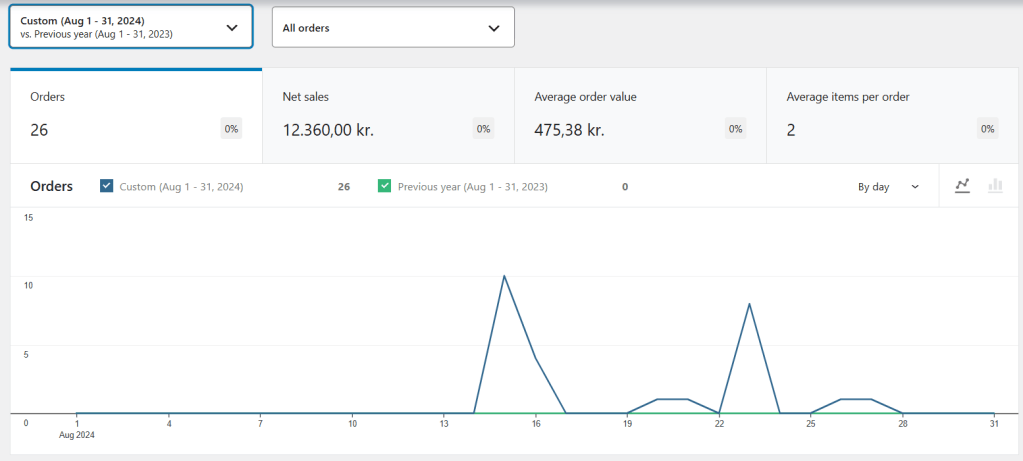Click the 0% badge in Orders card
Screen dimensions: 1023x461
click(231, 129)
